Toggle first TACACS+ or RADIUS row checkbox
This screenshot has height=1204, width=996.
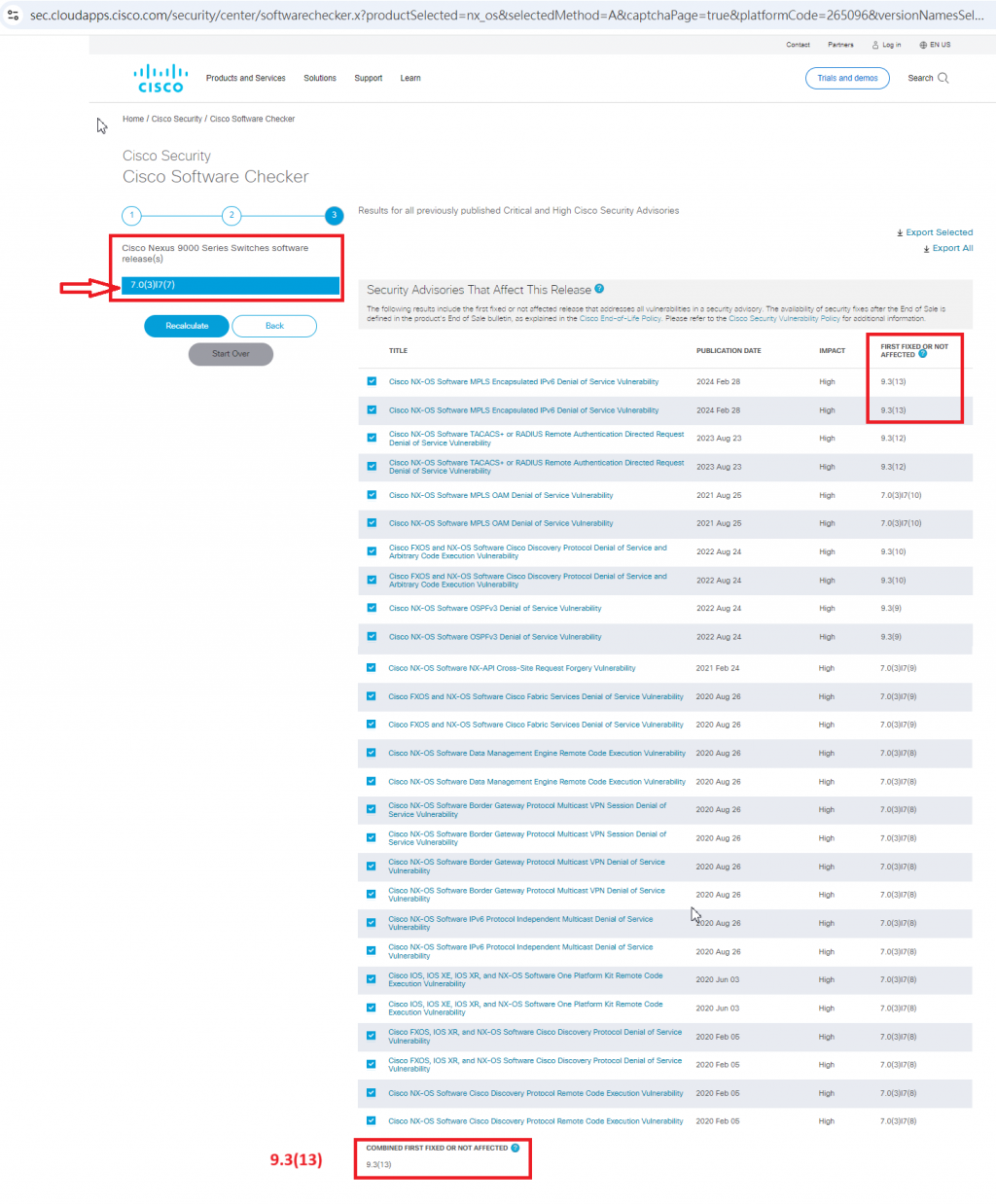point(372,438)
